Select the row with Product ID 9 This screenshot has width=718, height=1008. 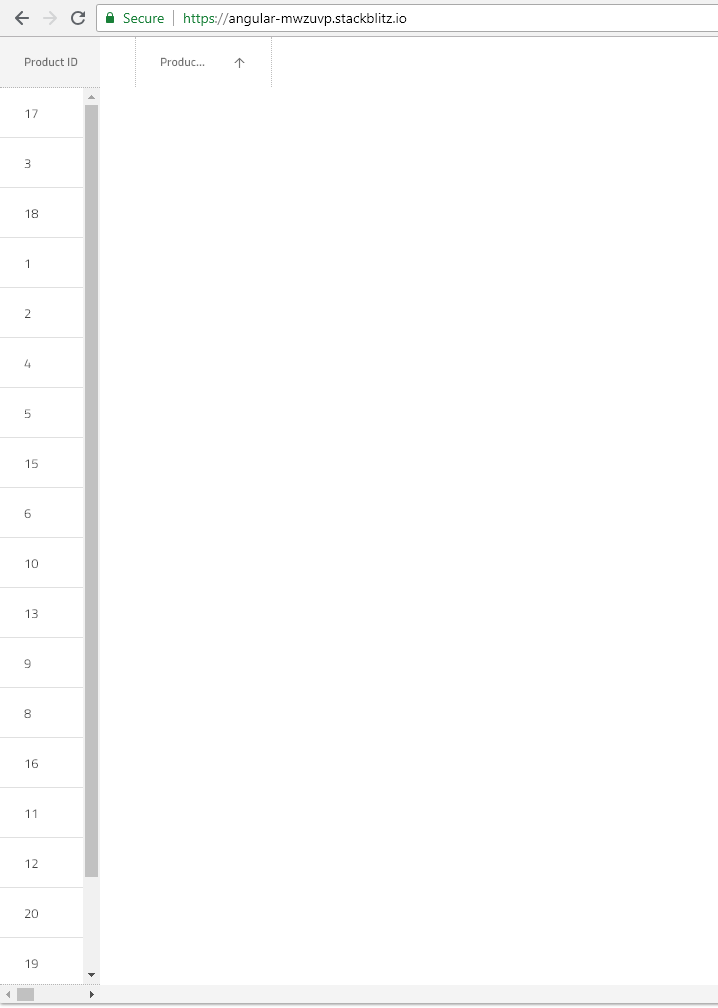[42, 663]
